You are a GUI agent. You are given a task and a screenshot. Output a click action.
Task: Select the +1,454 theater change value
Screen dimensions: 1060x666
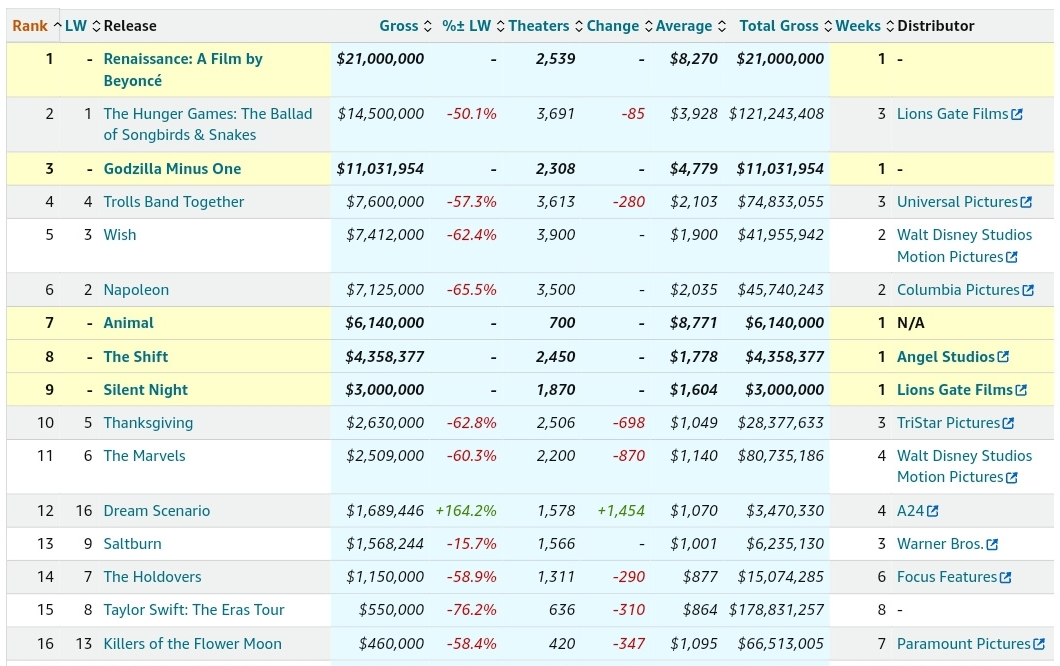point(621,511)
